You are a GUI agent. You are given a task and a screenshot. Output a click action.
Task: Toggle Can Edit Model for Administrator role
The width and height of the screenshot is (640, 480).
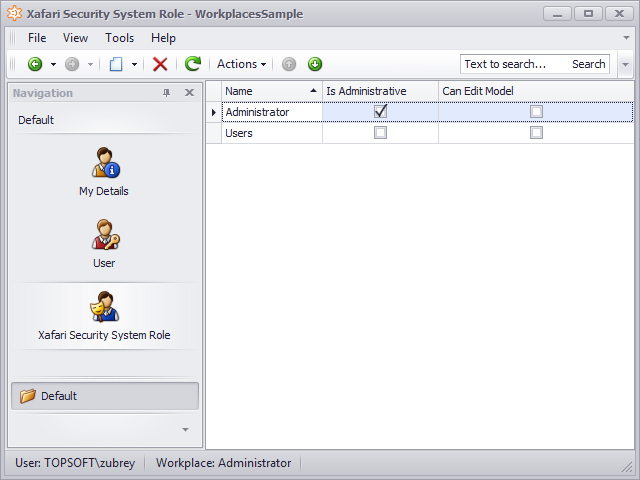pos(536,111)
